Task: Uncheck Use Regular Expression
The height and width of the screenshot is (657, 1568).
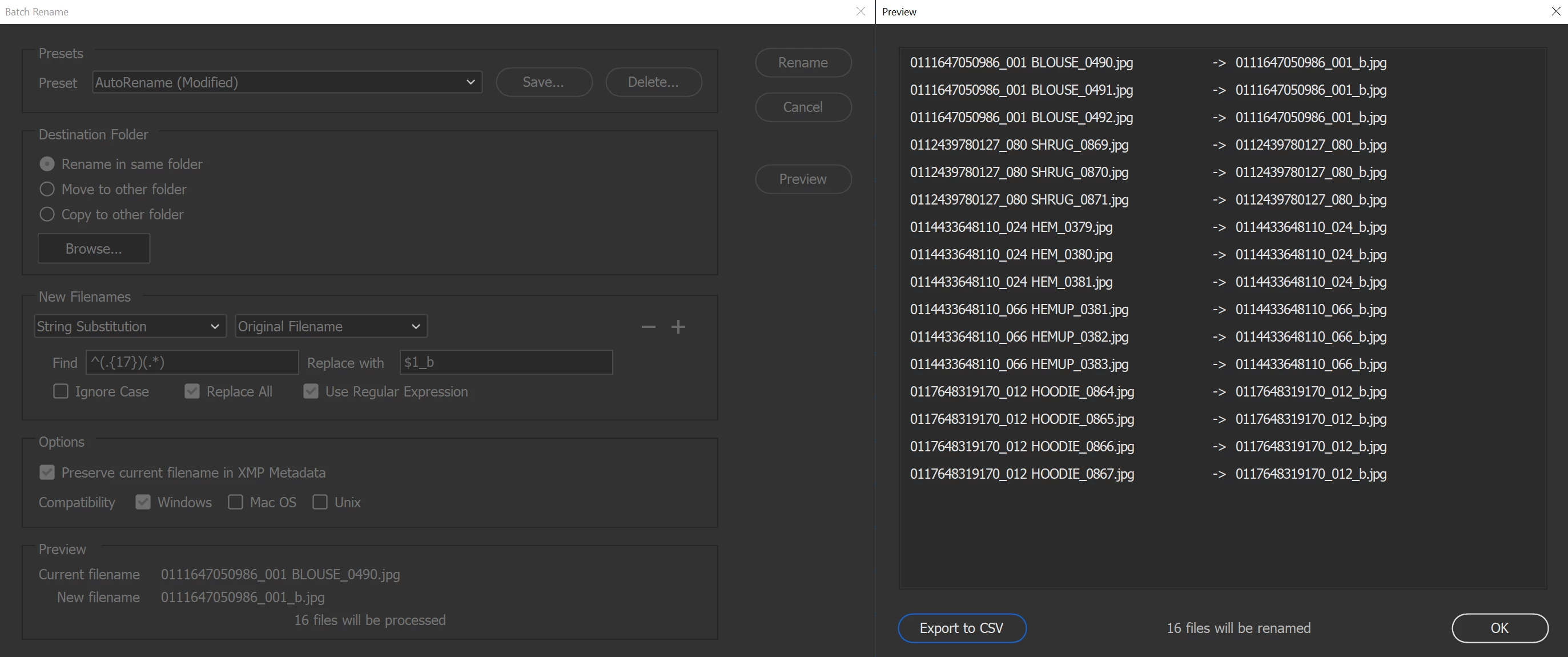Action: click(x=311, y=391)
